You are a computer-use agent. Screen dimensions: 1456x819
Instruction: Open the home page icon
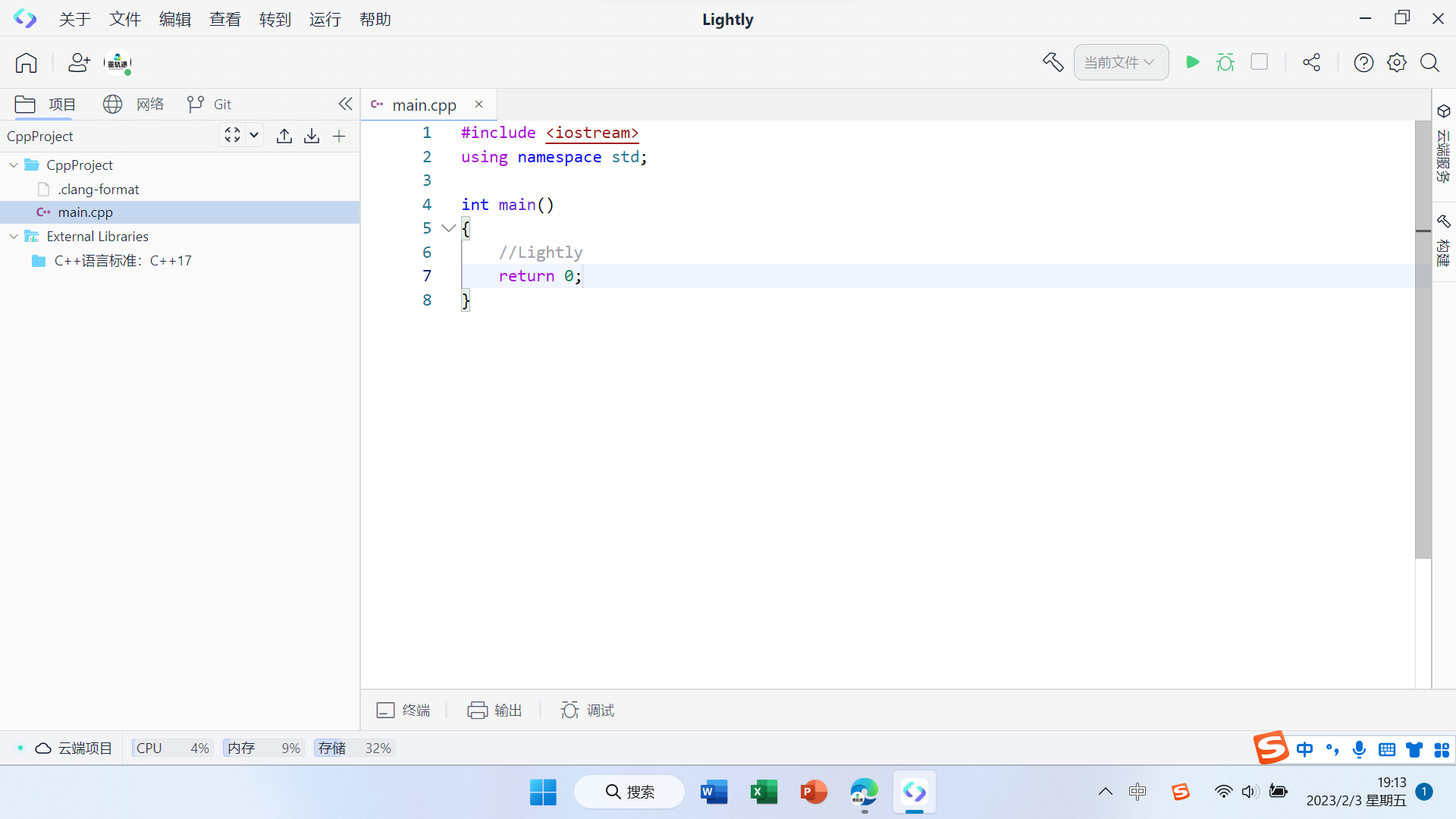(x=26, y=62)
